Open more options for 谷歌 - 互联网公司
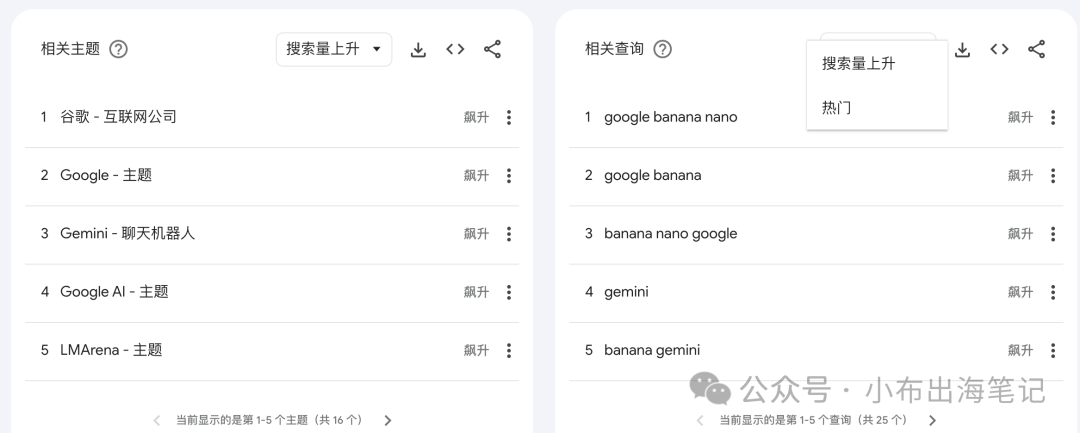This screenshot has width=1080, height=433. (509, 117)
